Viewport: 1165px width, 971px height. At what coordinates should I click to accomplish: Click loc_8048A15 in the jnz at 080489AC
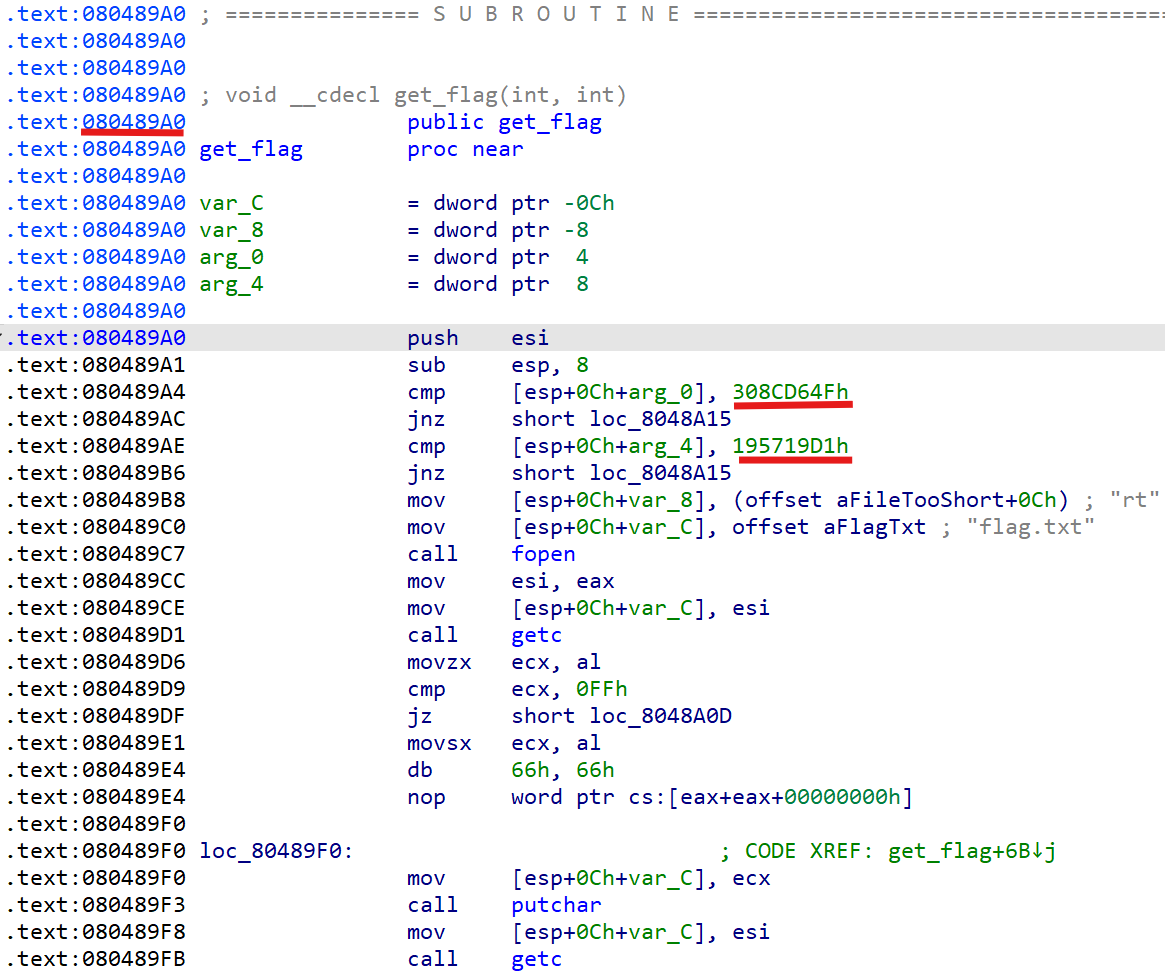[x=661, y=419]
